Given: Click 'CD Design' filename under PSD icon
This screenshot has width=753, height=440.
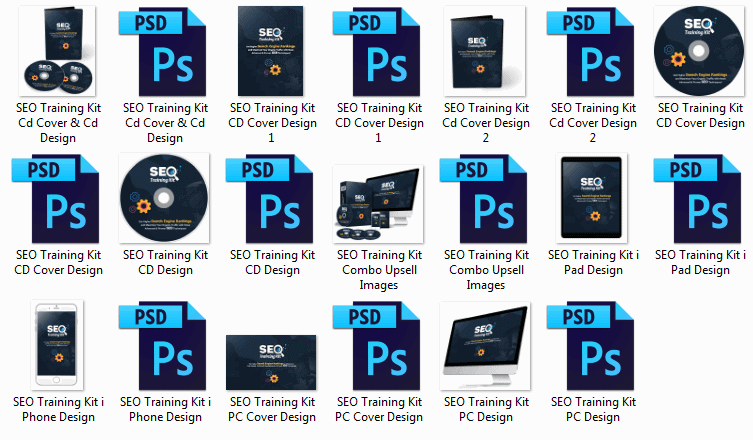Looking at the screenshot, I should coord(272,262).
